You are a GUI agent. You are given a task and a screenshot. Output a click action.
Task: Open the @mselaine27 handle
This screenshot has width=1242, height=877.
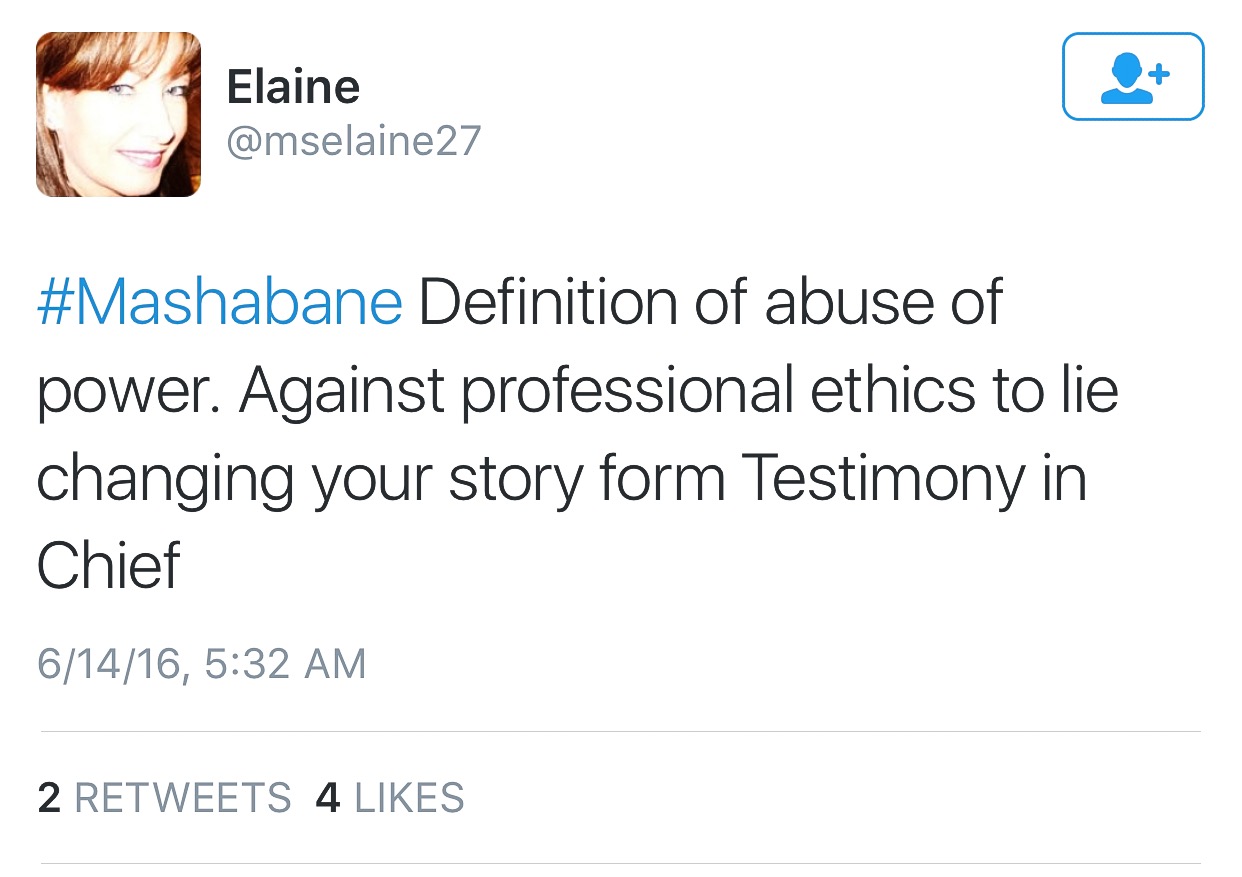click(353, 141)
